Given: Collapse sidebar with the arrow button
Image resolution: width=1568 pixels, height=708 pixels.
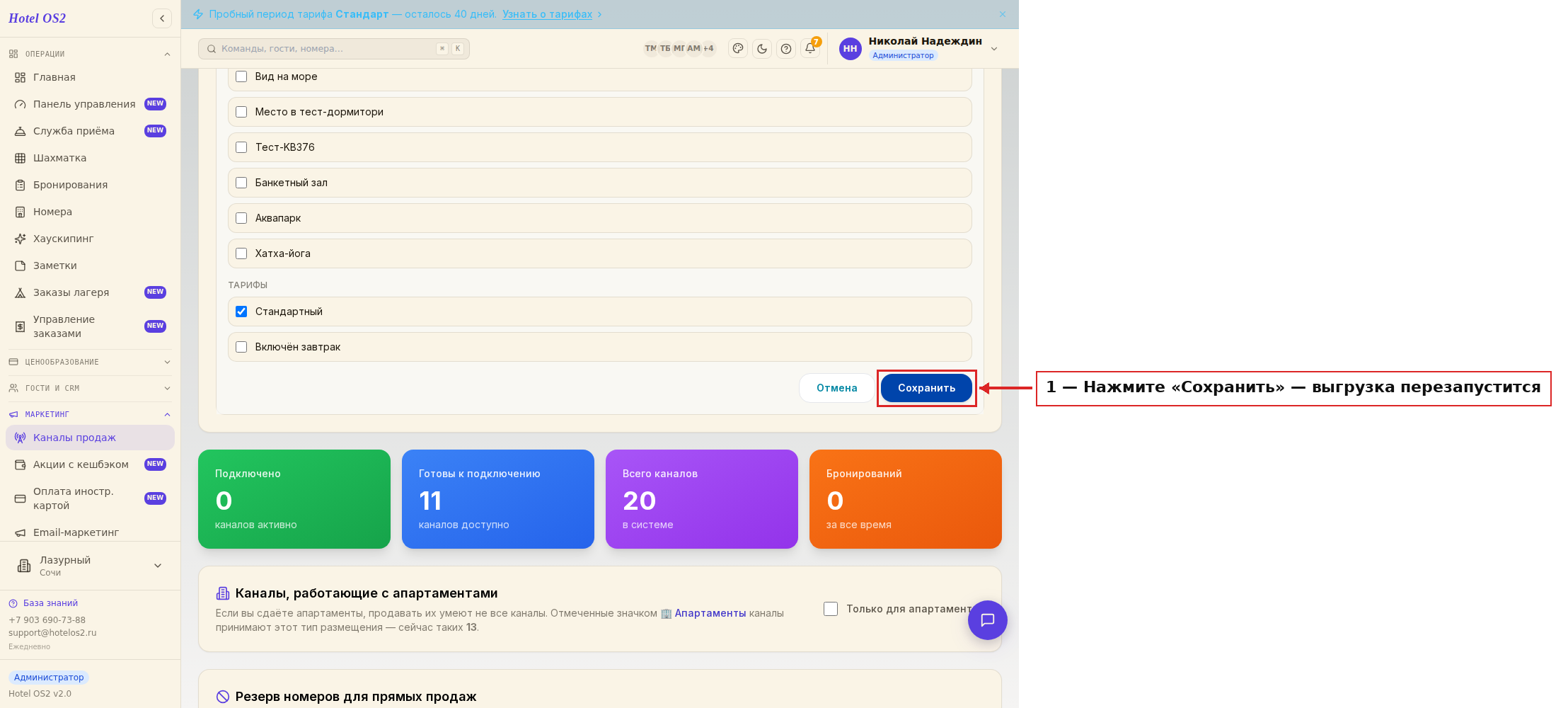Looking at the screenshot, I should [x=162, y=18].
